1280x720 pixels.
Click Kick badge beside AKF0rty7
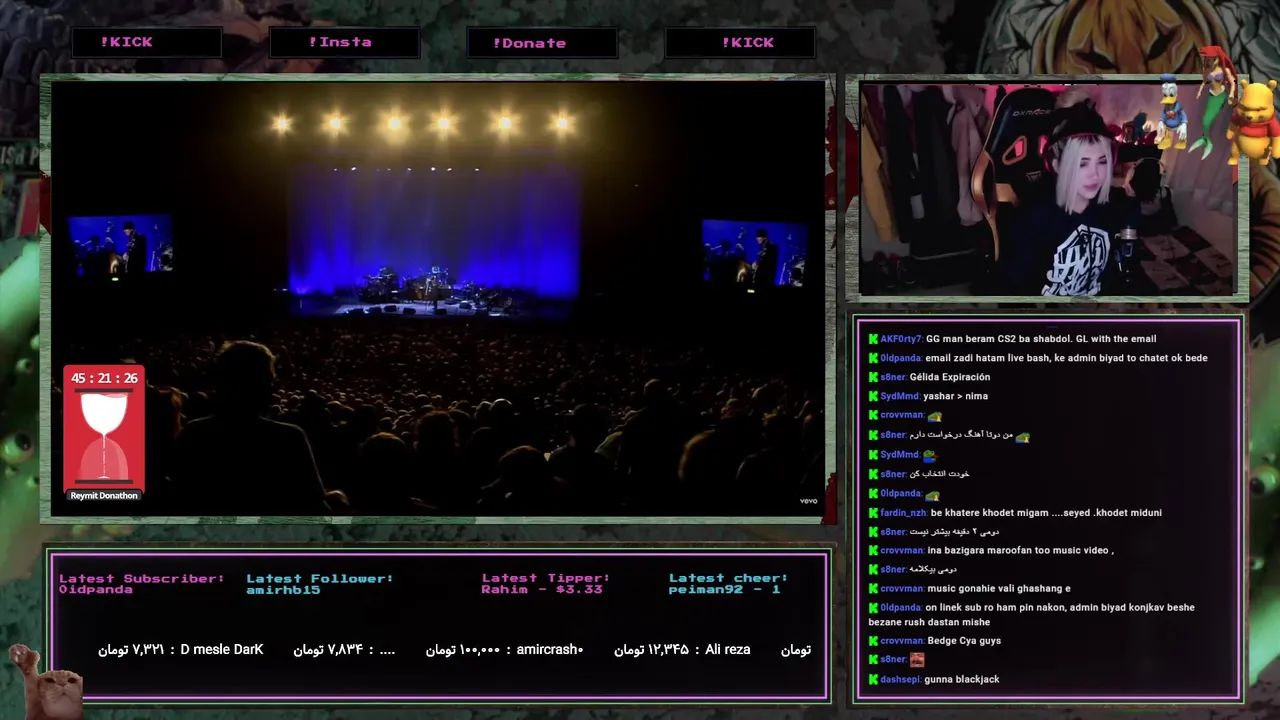point(873,339)
